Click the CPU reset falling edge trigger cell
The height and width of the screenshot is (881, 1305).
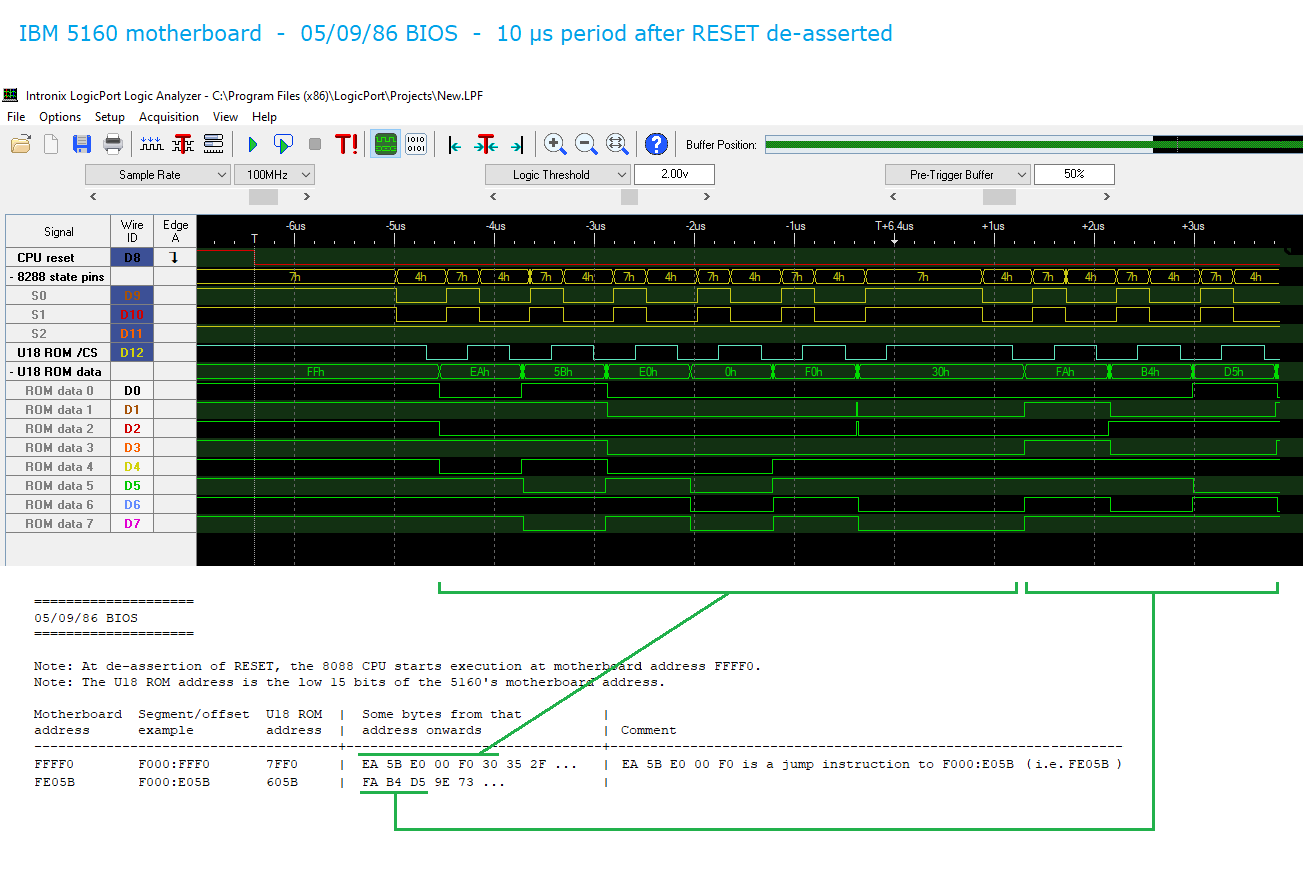[175, 258]
